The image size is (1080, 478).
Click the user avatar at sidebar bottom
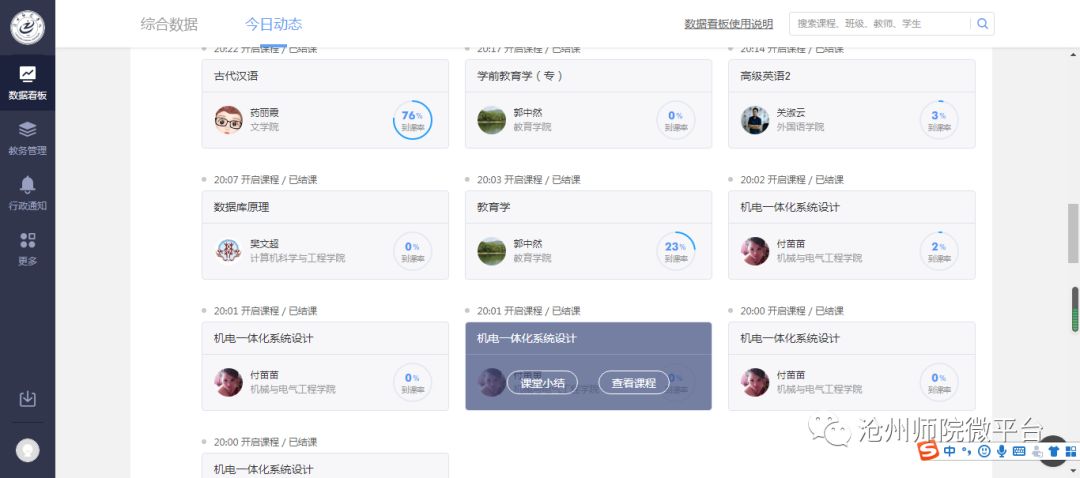pos(28,450)
